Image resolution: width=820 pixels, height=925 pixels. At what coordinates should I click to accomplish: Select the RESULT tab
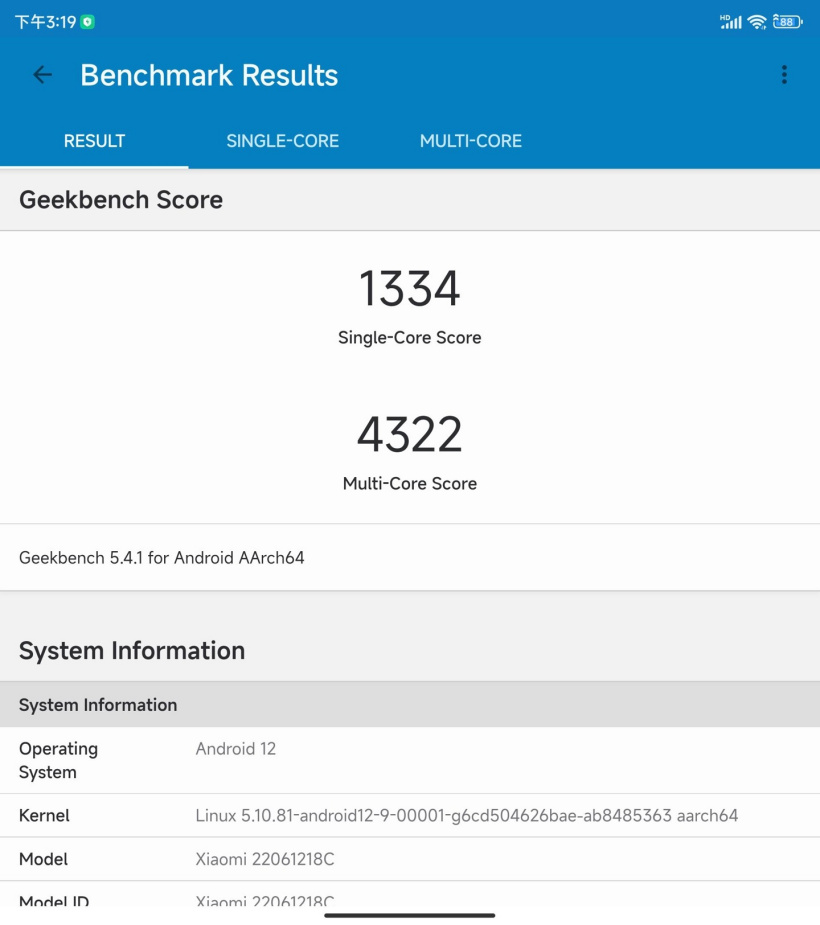point(94,141)
